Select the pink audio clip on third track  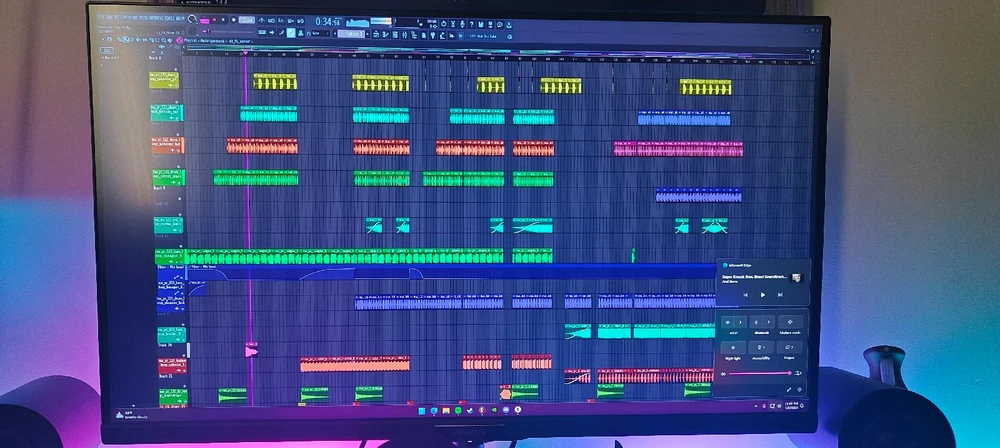(x=679, y=149)
